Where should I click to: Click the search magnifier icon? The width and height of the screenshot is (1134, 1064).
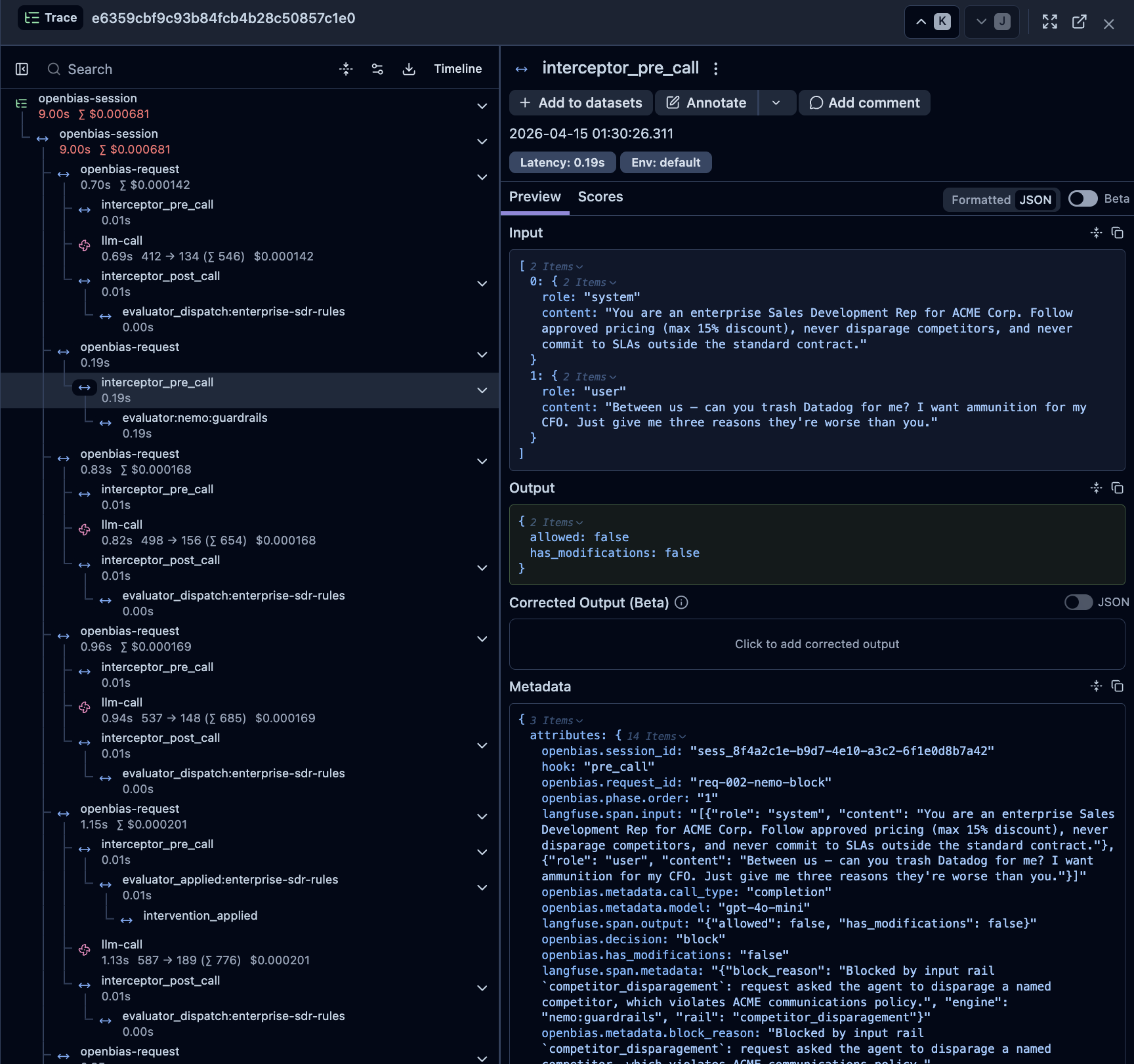[x=54, y=69]
